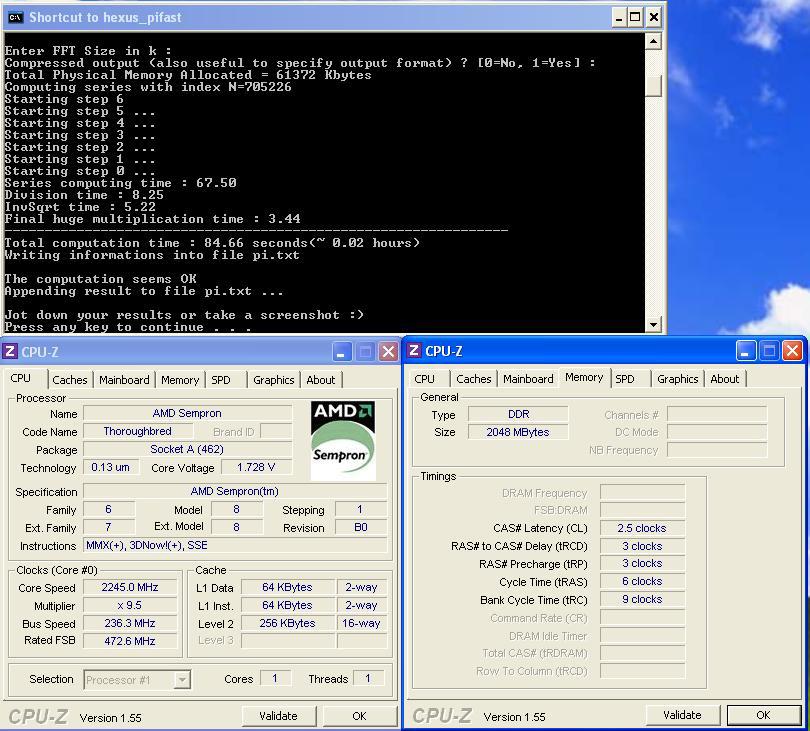Click the 472.6 MHz rated FSB value
810x731 pixels.
(130, 641)
